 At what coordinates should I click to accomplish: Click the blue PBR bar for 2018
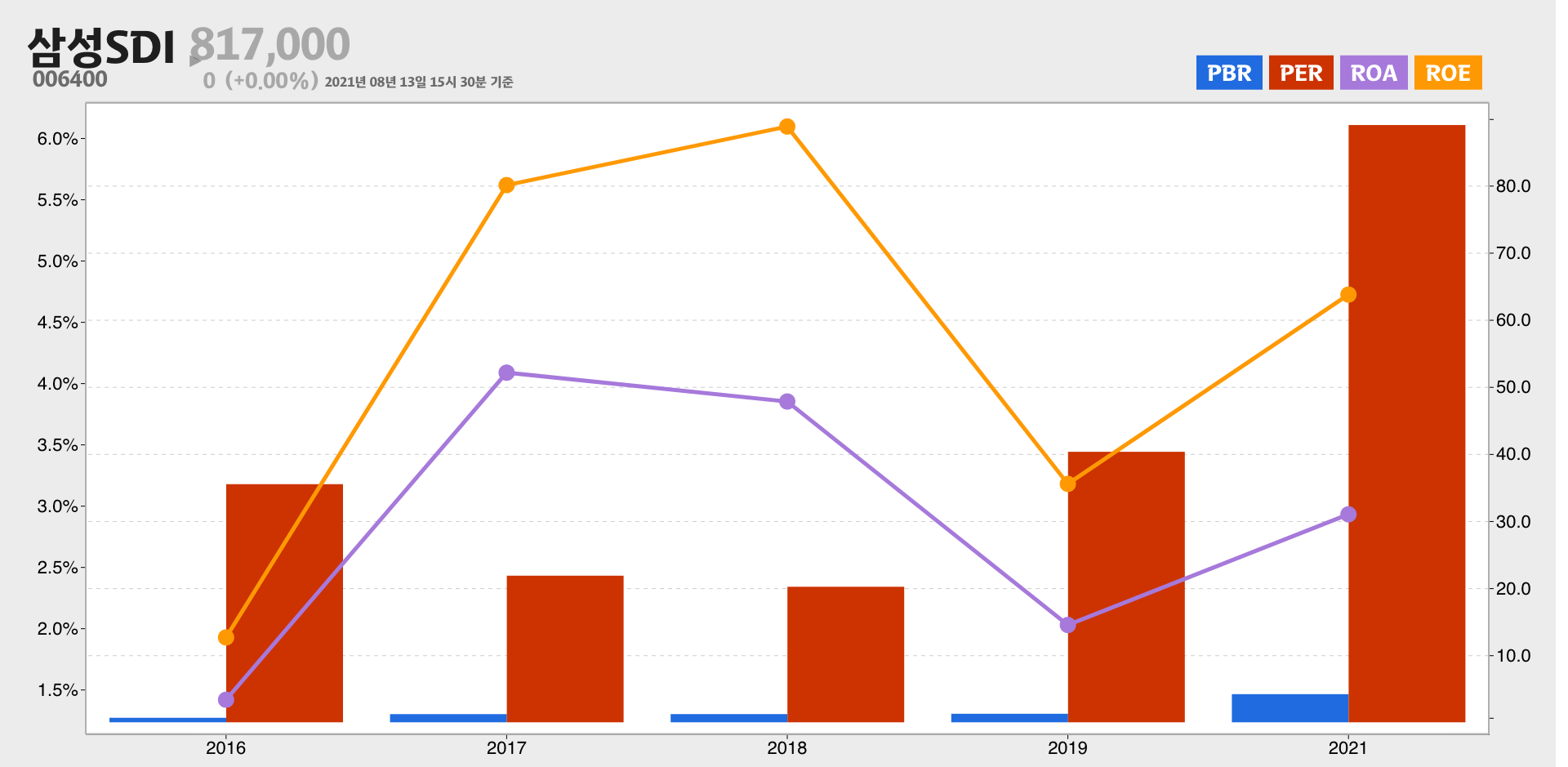(728, 718)
